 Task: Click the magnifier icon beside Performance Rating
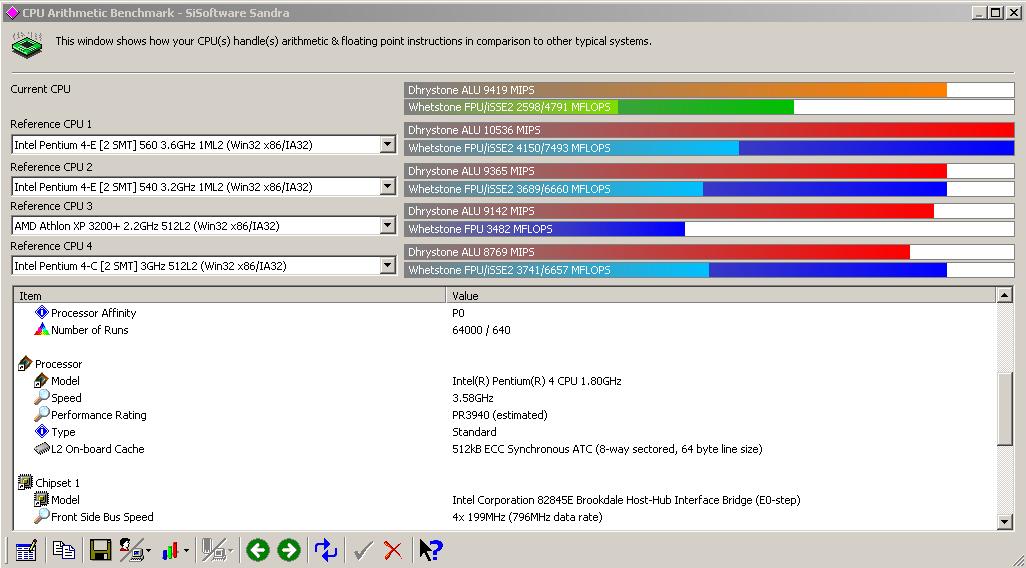click(42, 414)
